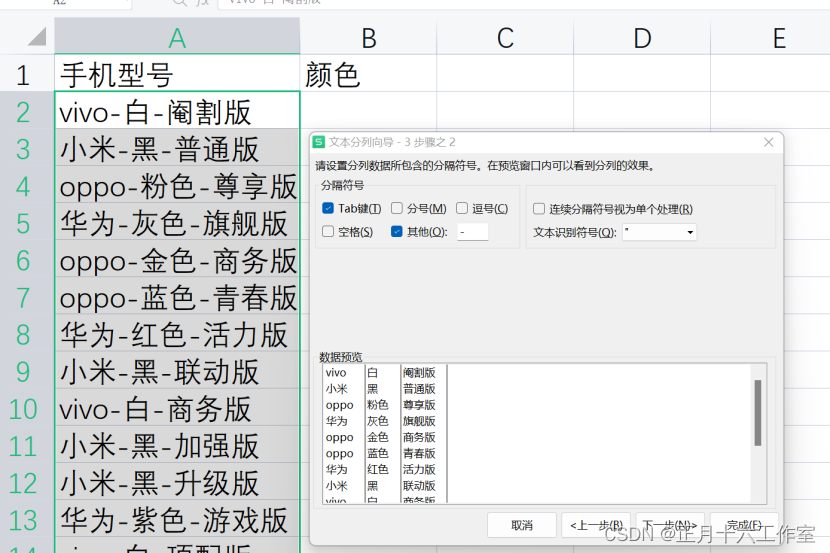
Task: Close the 文本分列向导 dialog
Action: (x=769, y=142)
